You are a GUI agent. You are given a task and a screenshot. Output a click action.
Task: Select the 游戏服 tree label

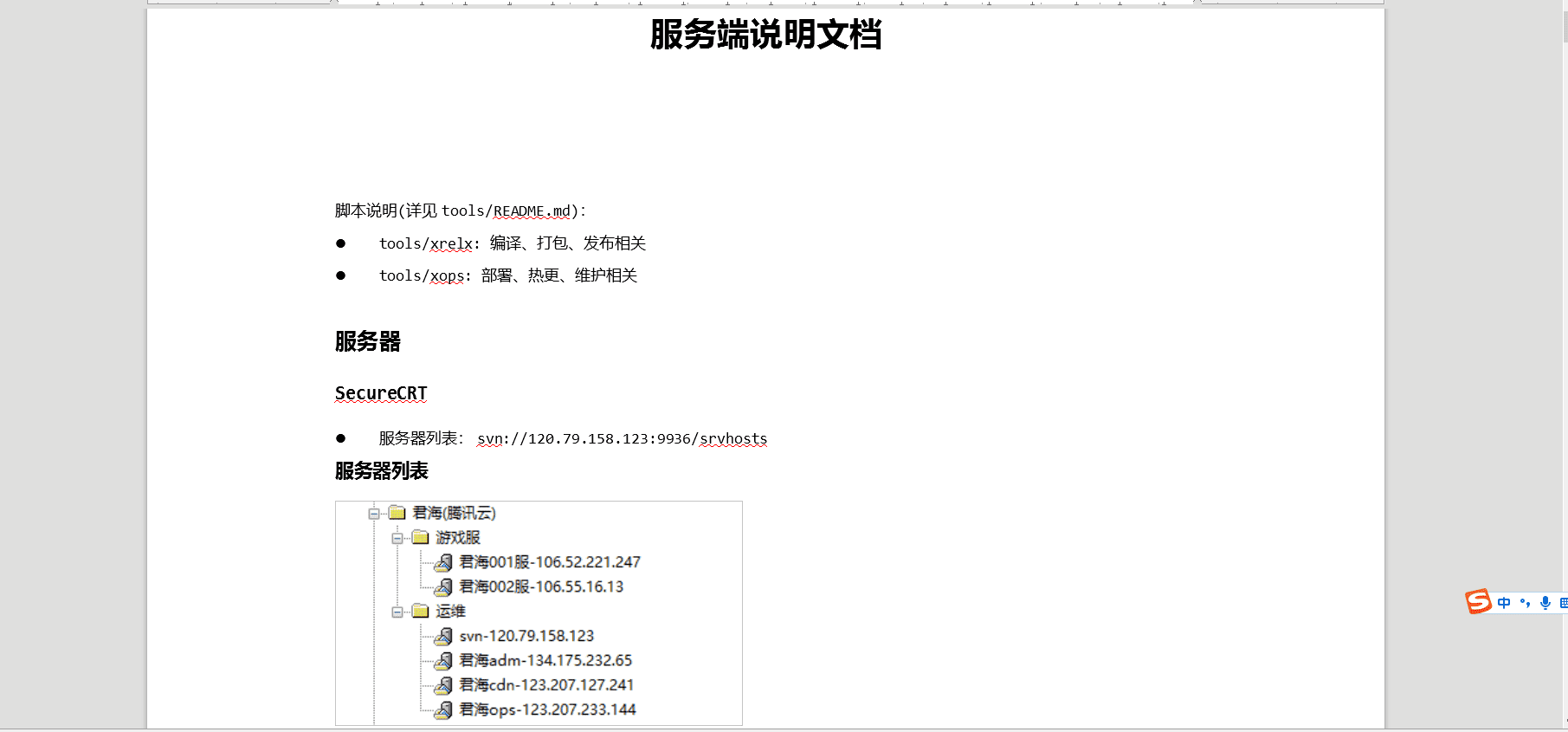click(458, 538)
